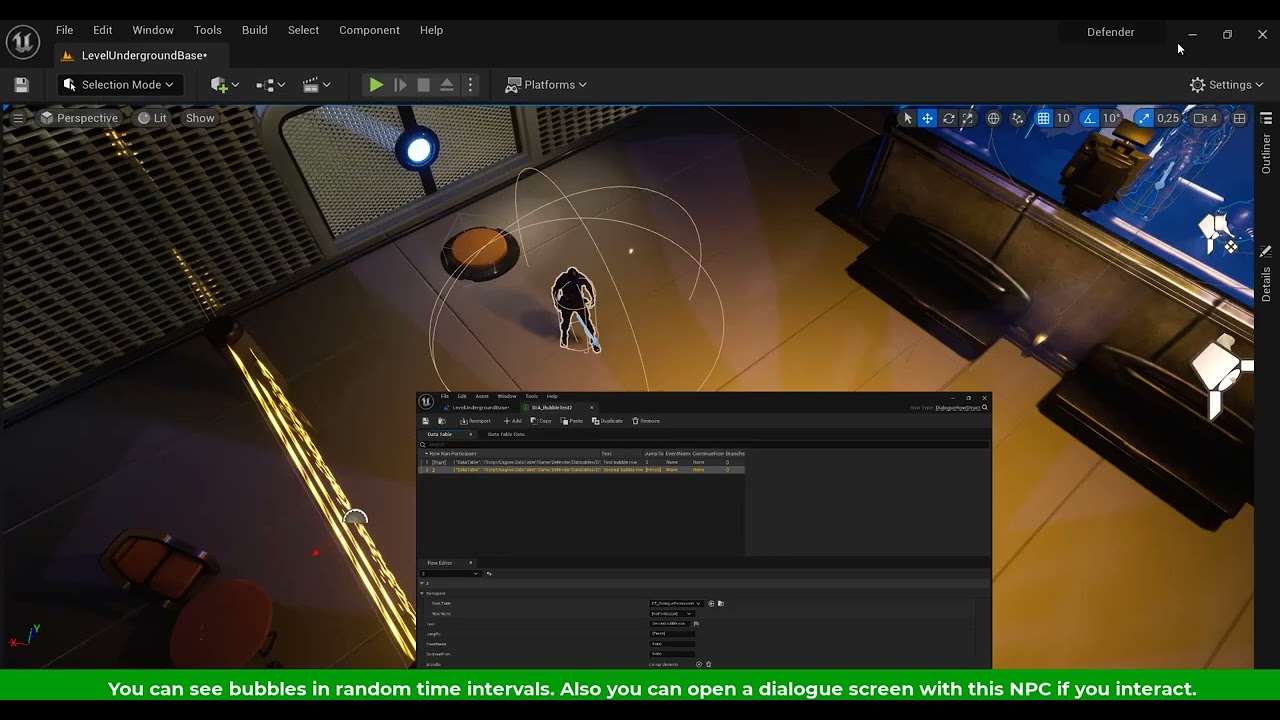Viewport: 1280px width, 720px height.
Task: Open the Window menu in the main editor
Action: click(x=153, y=30)
